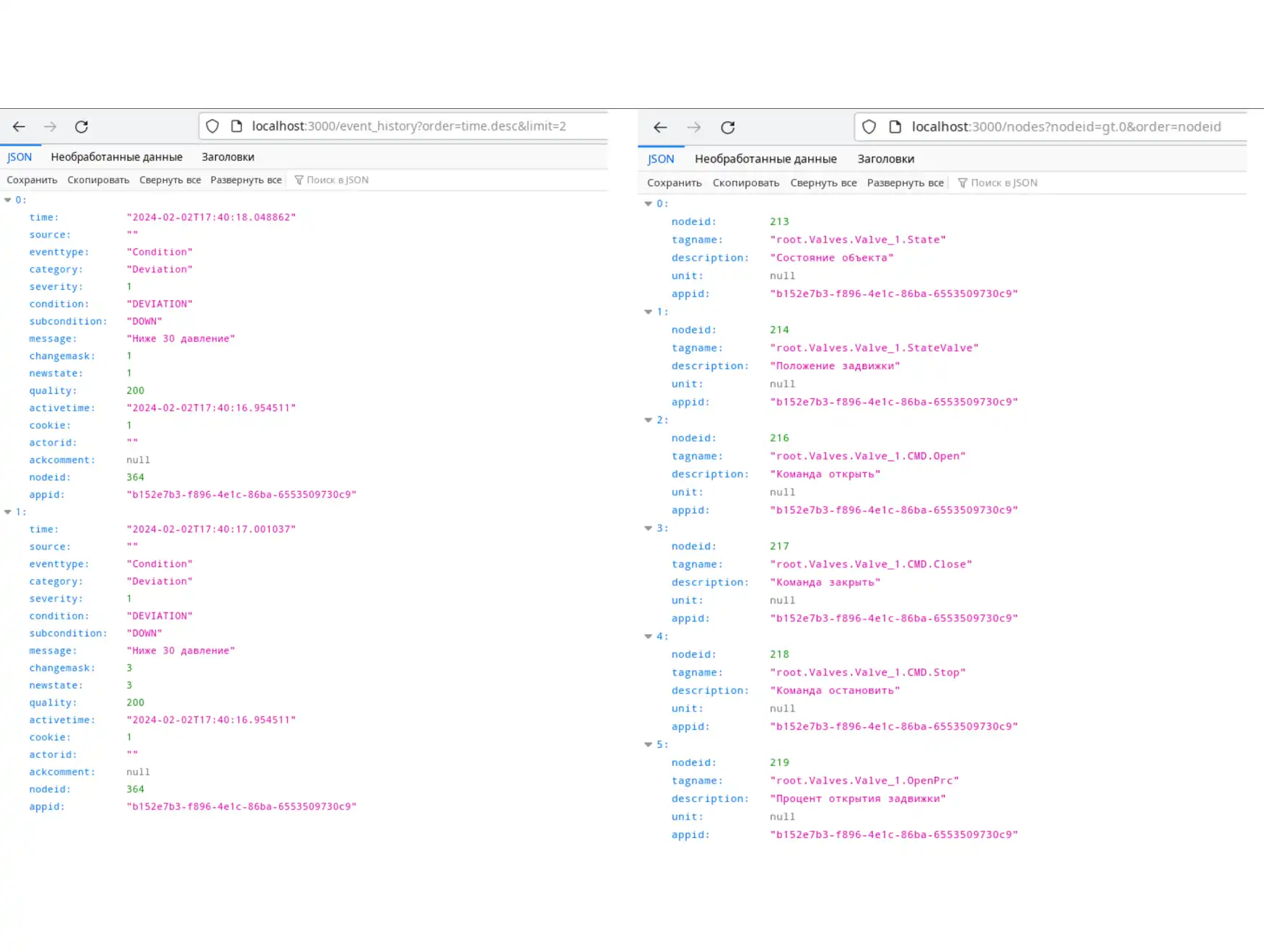The height and width of the screenshot is (952, 1264).
Task: Collapse item 0 in event_history JSON
Action: (8, 200)
